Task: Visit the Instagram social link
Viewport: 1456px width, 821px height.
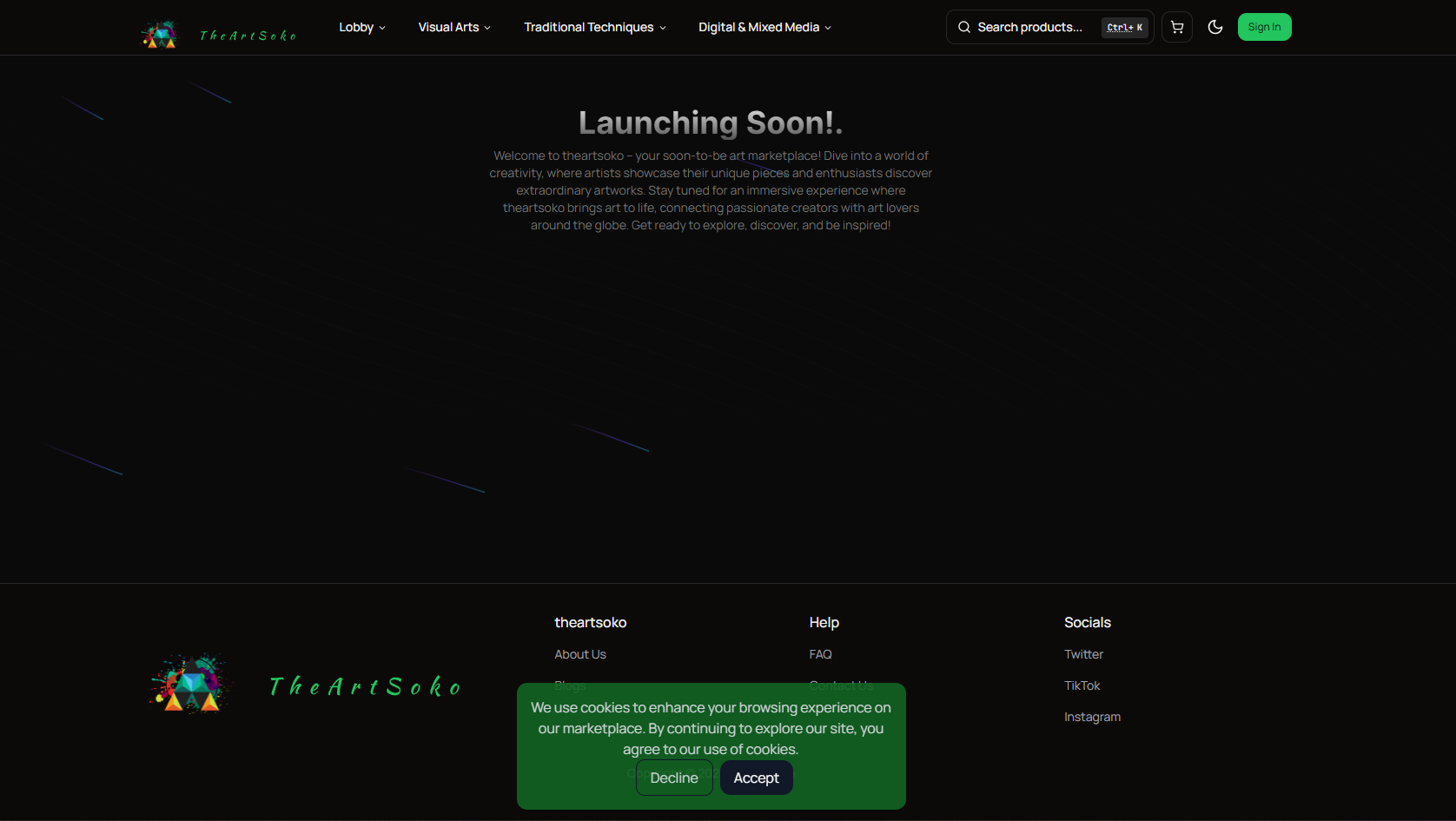Action: pos(1092,717)
